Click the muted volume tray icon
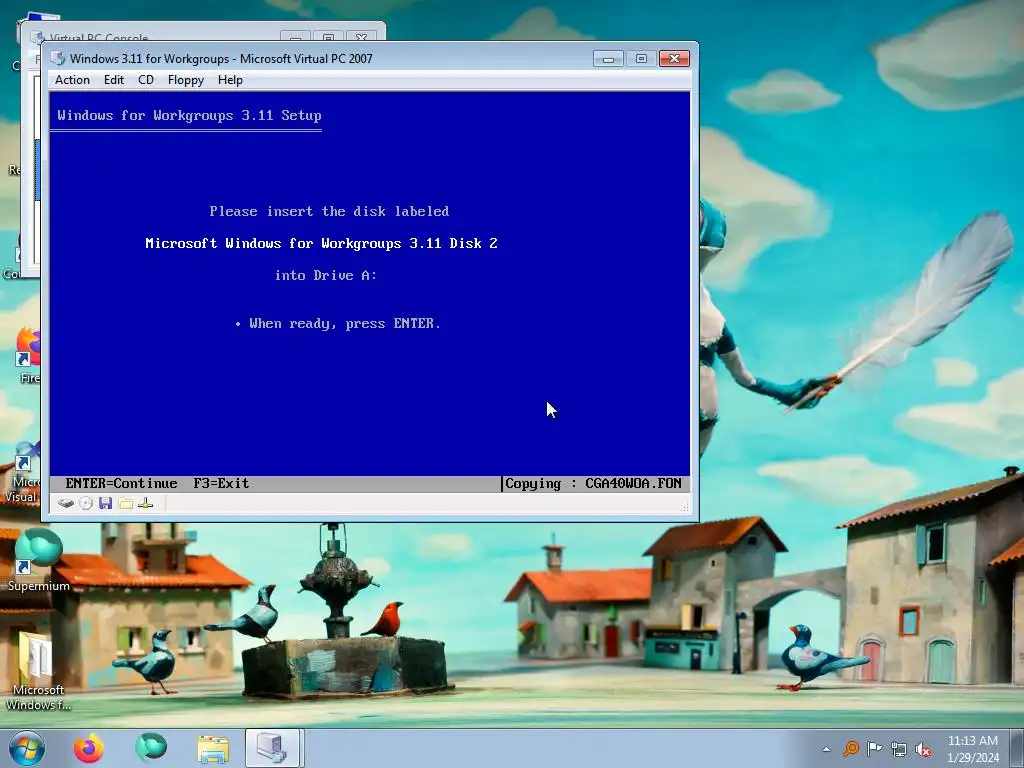 click(x=923, y=749)
